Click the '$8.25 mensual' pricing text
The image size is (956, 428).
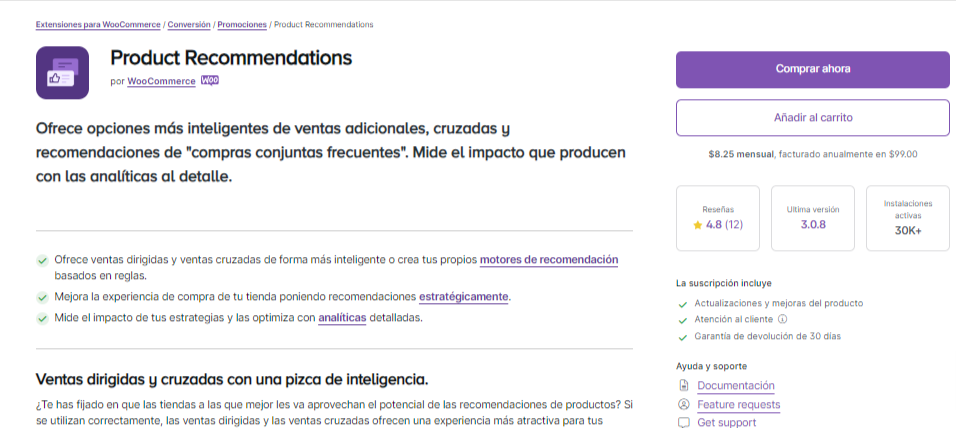[x=740, y=155]
